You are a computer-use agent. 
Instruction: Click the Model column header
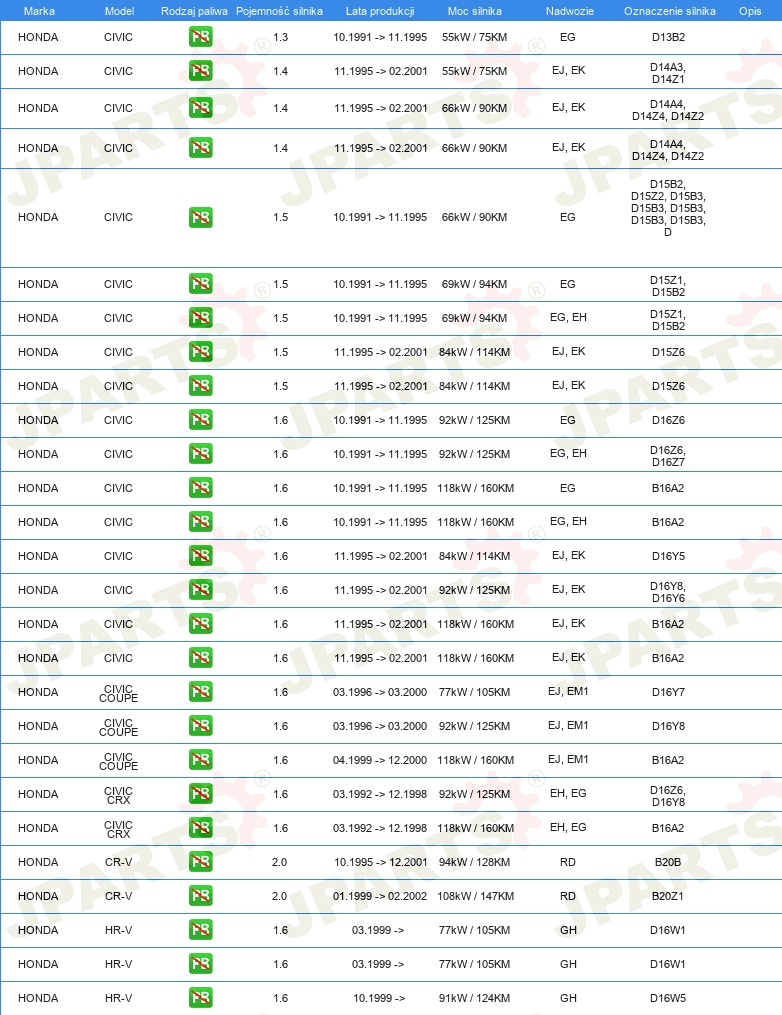pos(119,11)
